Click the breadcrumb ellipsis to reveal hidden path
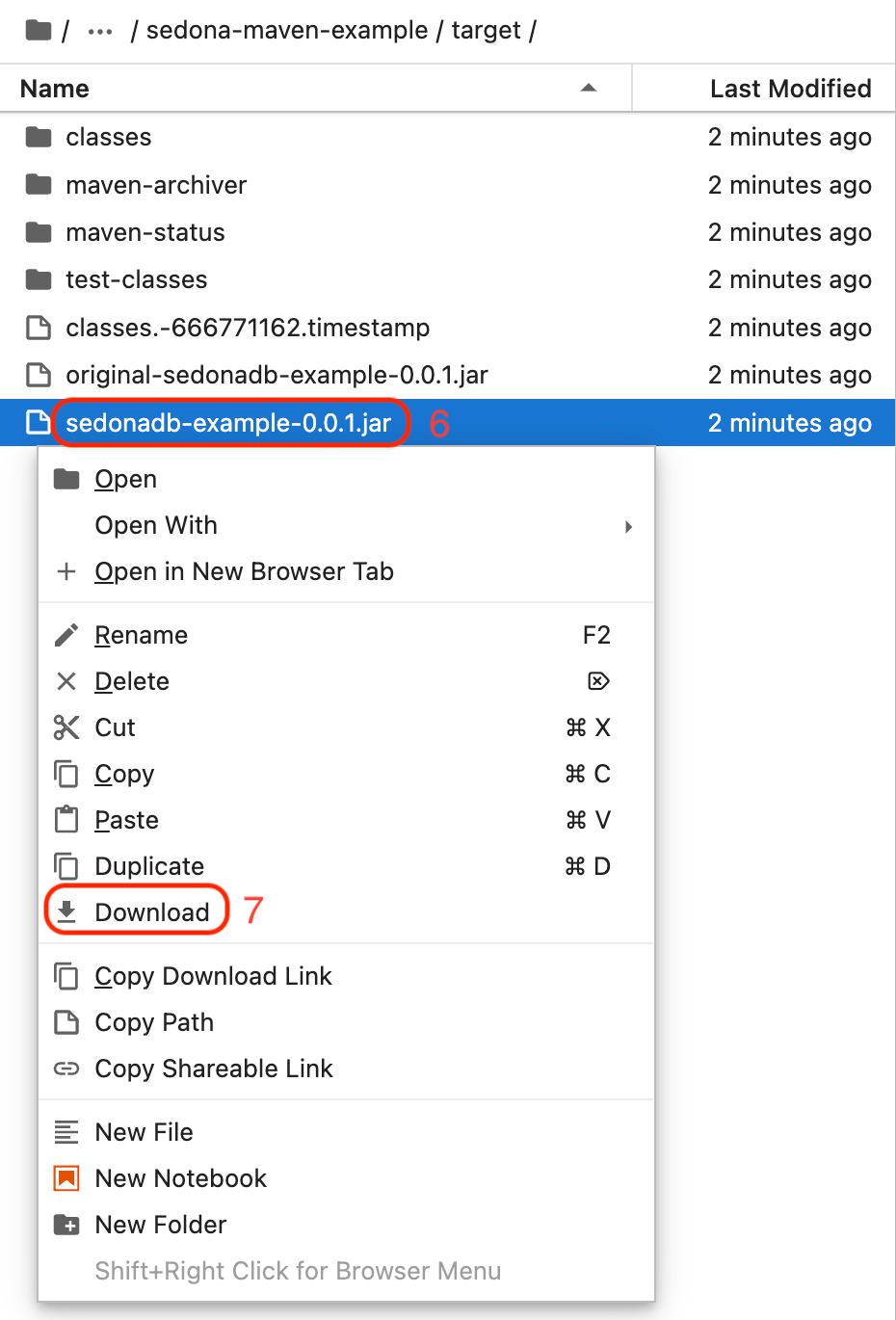 pyautogui.click(x=99, y=30)
